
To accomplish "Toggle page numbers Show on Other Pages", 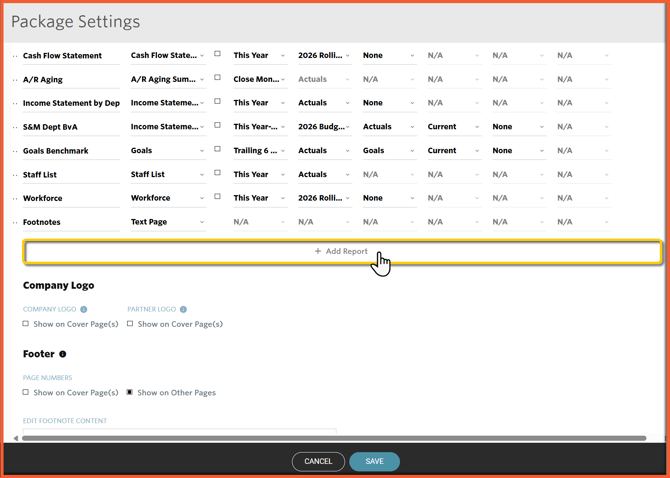I will [130, 393].
